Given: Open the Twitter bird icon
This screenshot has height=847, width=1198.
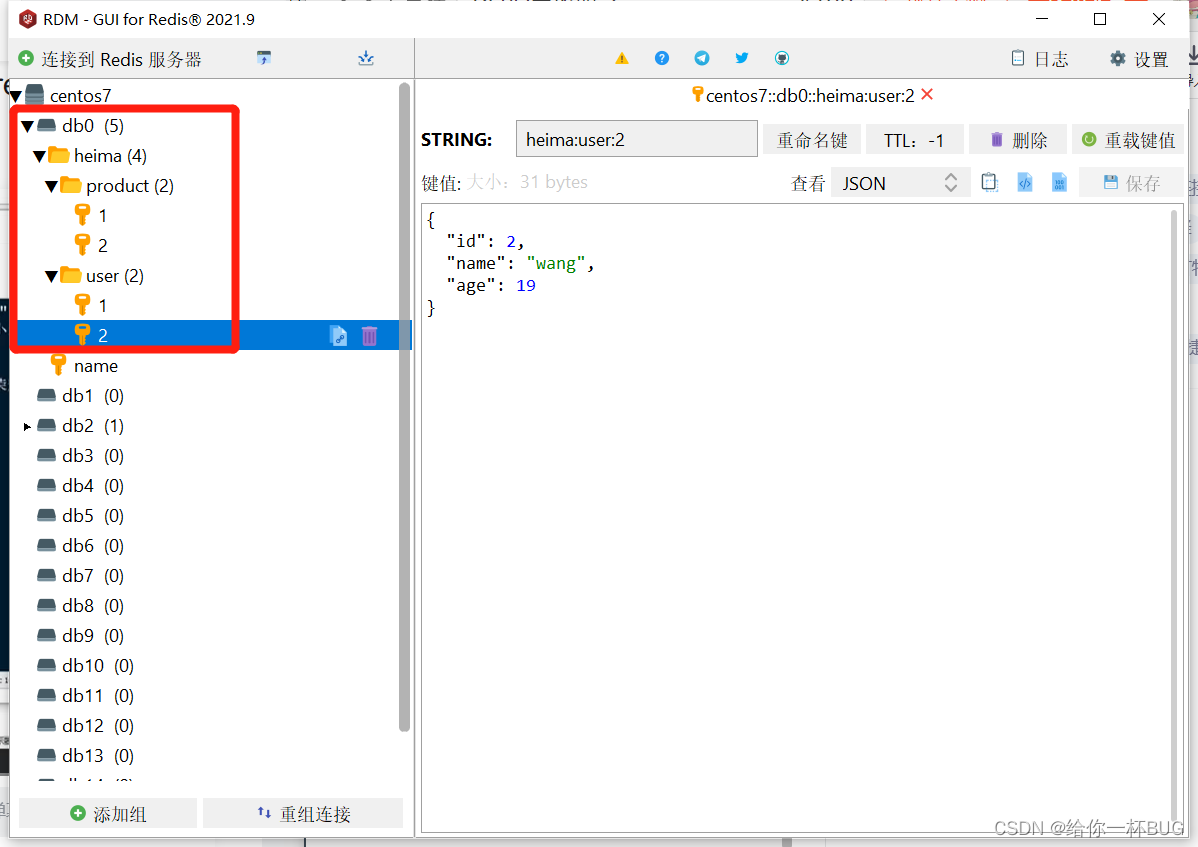Looking at the screenshot, I should pos(742,58).
